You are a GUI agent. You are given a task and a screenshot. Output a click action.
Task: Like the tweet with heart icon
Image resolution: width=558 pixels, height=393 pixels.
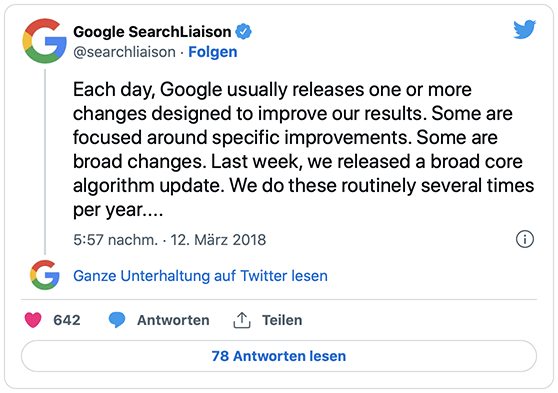click(x=33, y=320)
